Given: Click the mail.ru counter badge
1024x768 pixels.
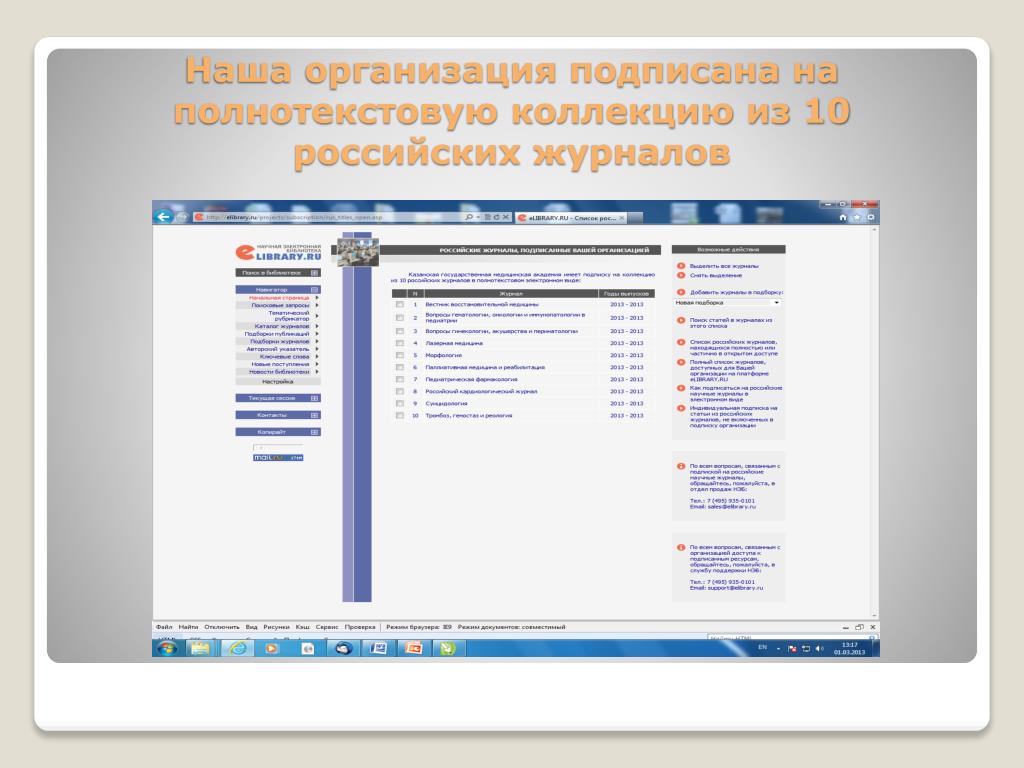Looking at the screenshot, I should [x=278, y=458].
